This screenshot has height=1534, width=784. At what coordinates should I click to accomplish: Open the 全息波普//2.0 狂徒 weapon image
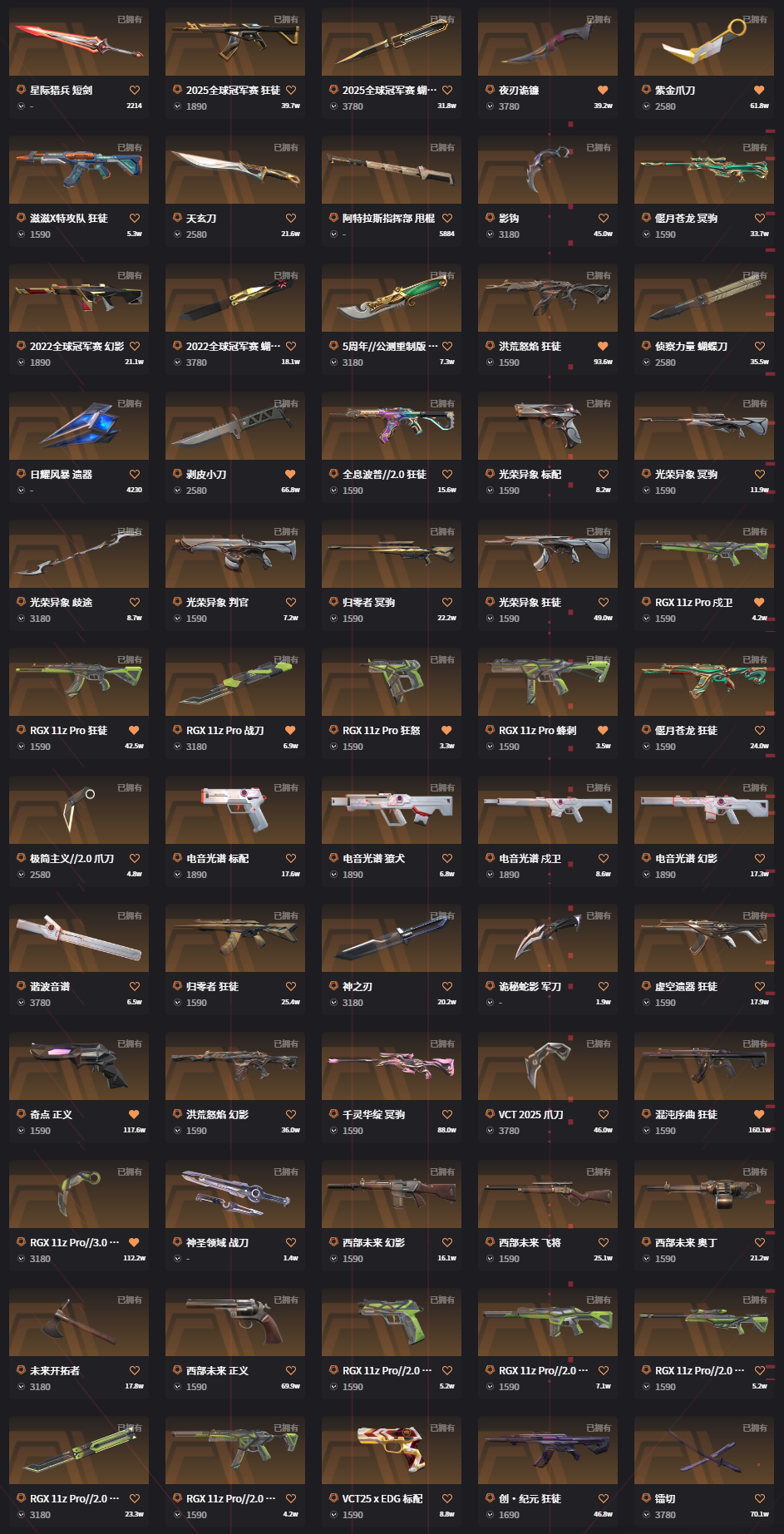pyautogui.click(x=392, y=426)
